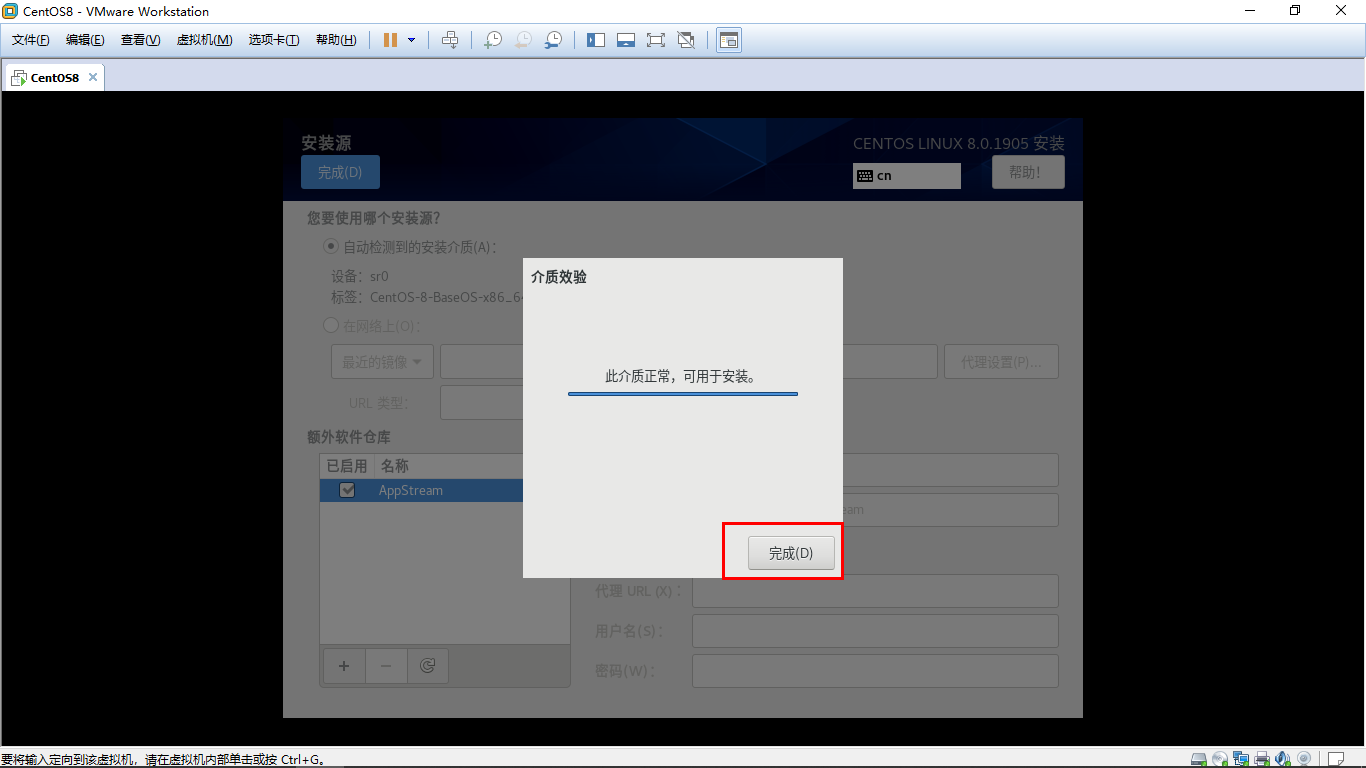
Task: Open the 编辑 menu
Action: click(85, 40)
